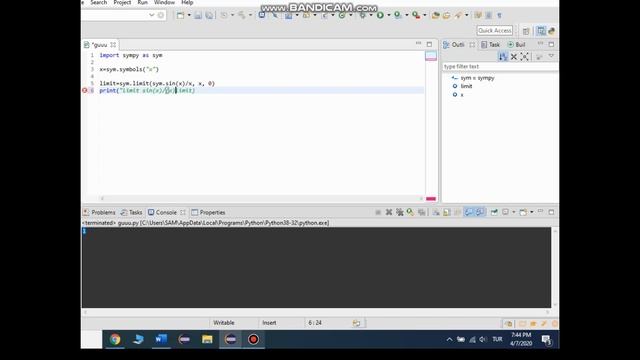Switch to the Properties tab
Screen dimensions: 640x360
click(x=209, y=212)
